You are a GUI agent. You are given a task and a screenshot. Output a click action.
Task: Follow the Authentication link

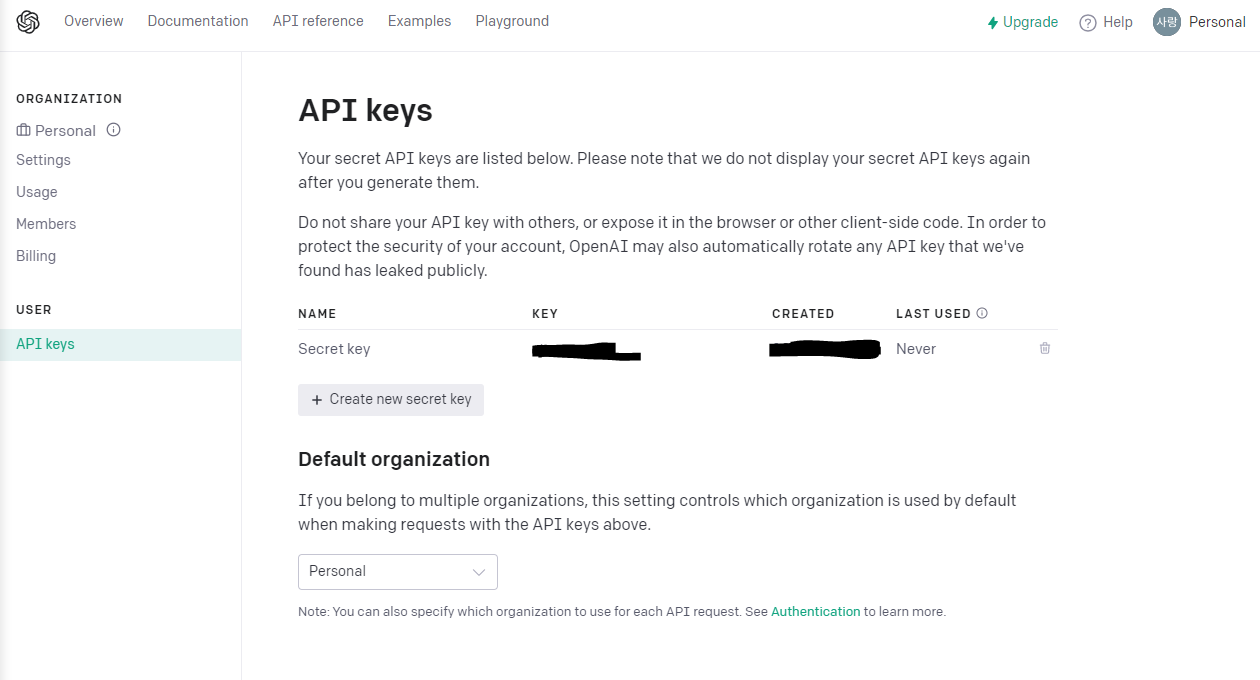pos(816,611)
